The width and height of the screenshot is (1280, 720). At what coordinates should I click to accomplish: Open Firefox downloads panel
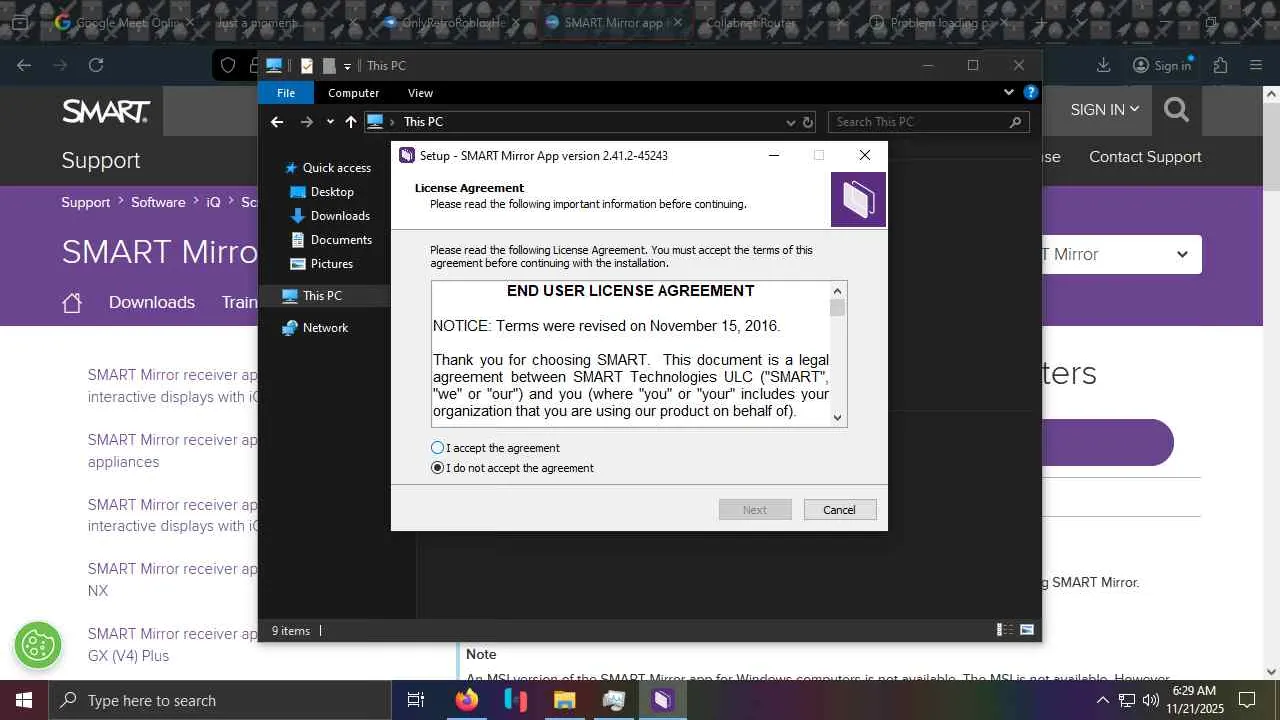click(x=1104, y=65)
